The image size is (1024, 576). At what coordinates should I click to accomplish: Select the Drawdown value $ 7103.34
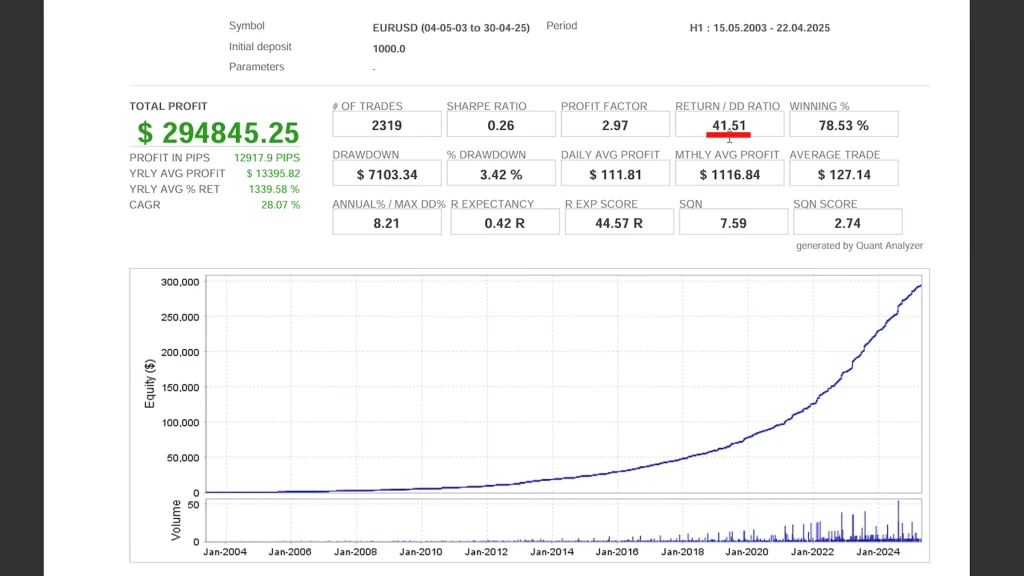(x=386, y=174)
